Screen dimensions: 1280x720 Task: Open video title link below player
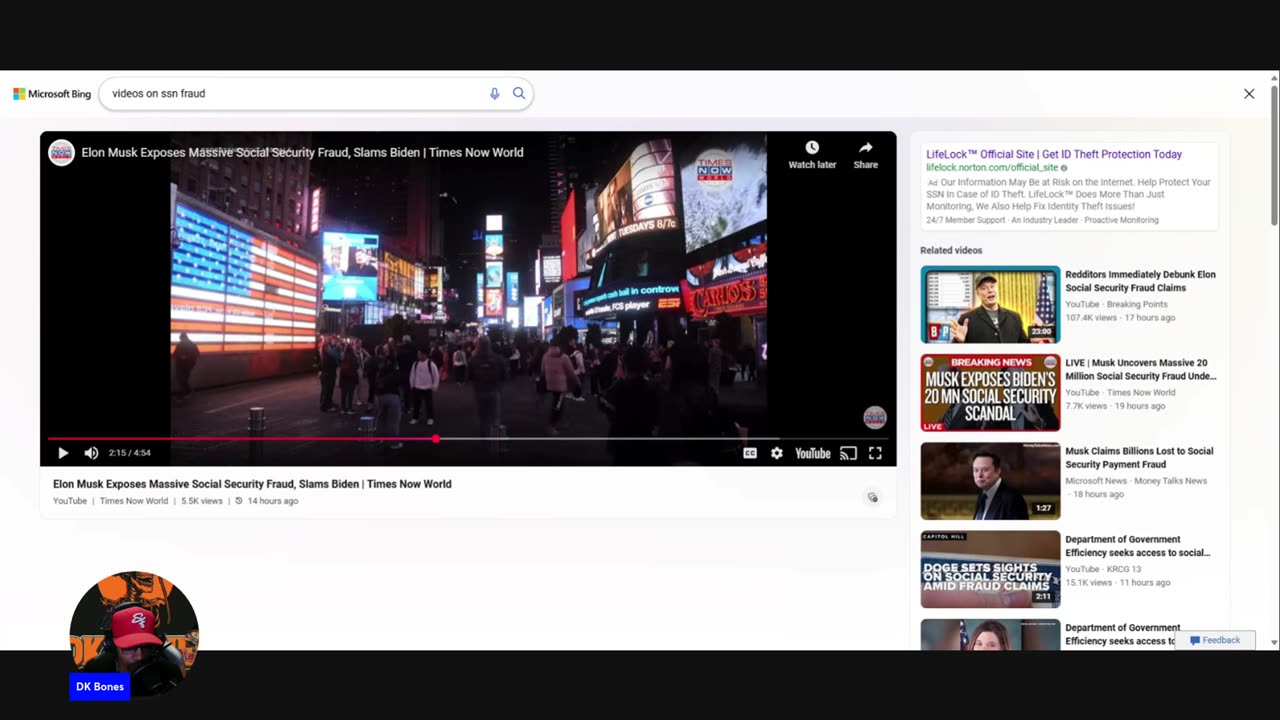252,484
